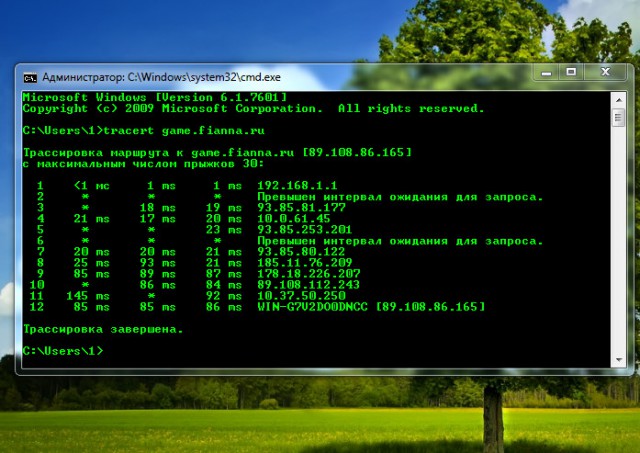Maximize the cmd.exe window
This screenshot has height=453, width=640.
pos(572,73)
